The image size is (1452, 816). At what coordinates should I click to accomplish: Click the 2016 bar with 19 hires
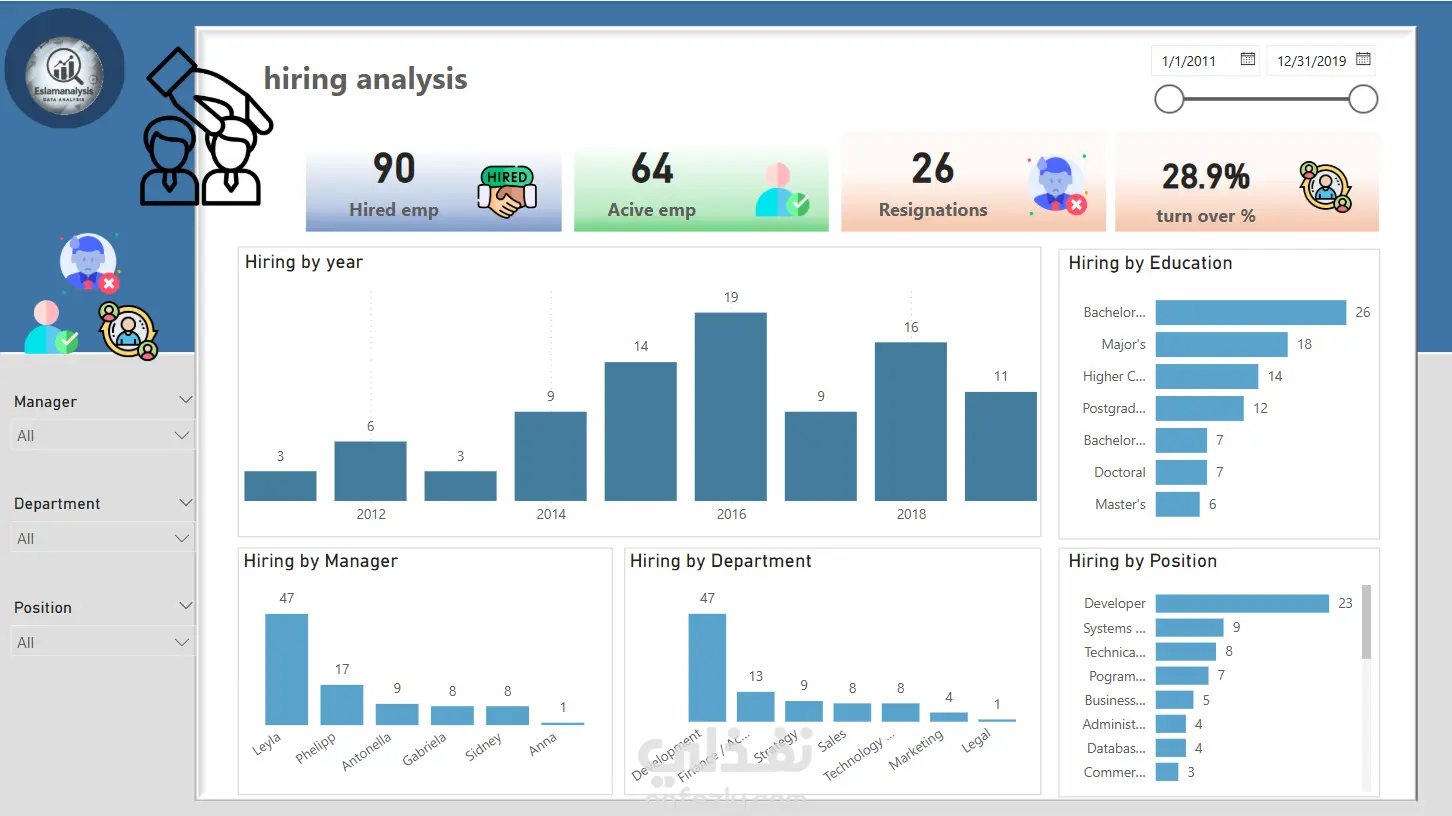click(x=731, y=407)
